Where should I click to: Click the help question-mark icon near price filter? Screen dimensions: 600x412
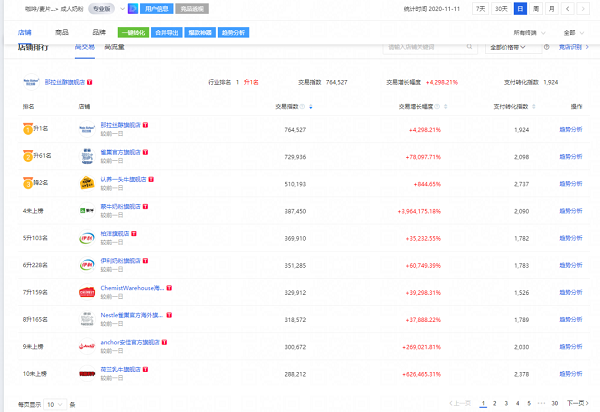[546, 47]
